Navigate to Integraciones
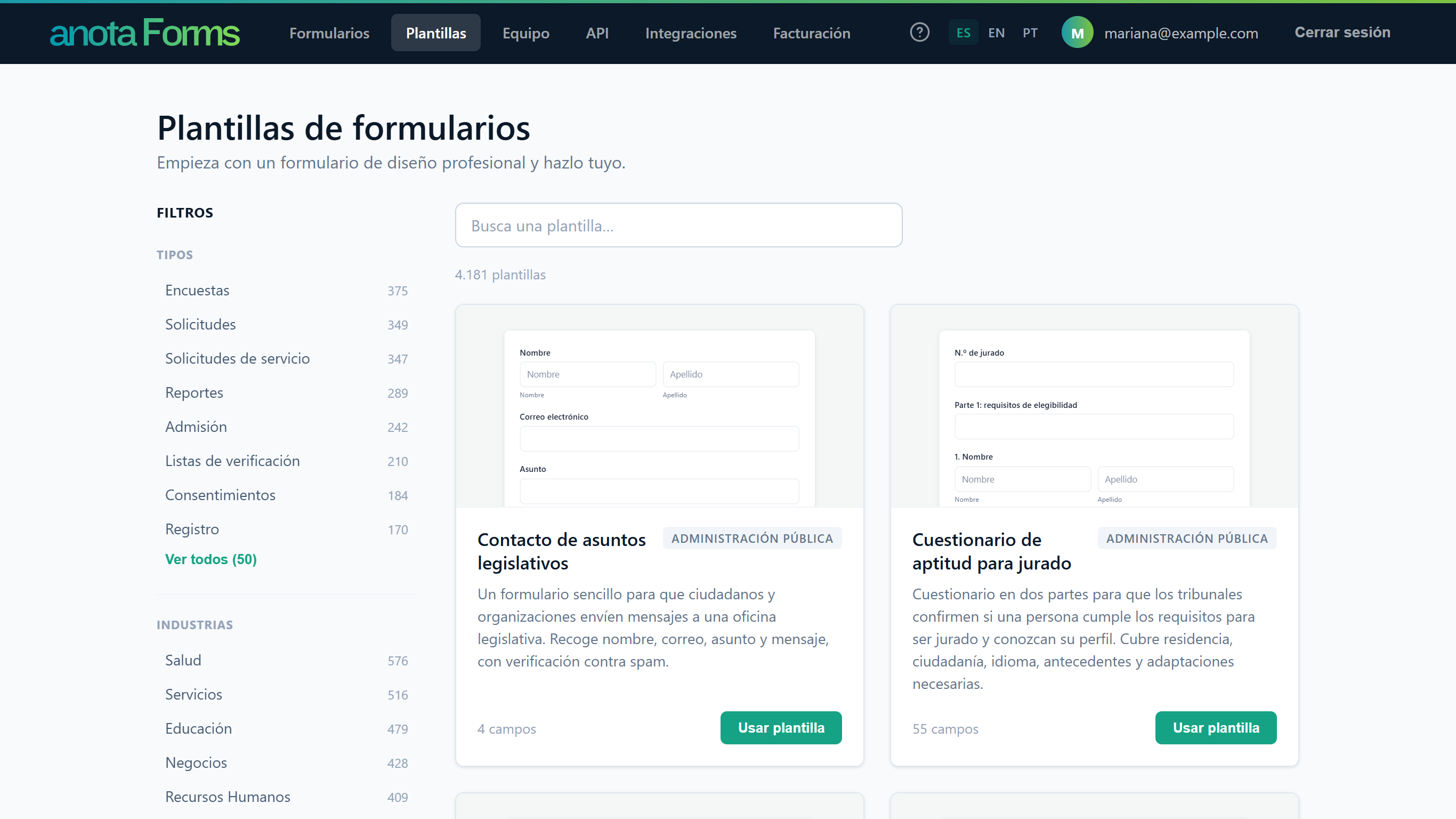 point(691,33)
